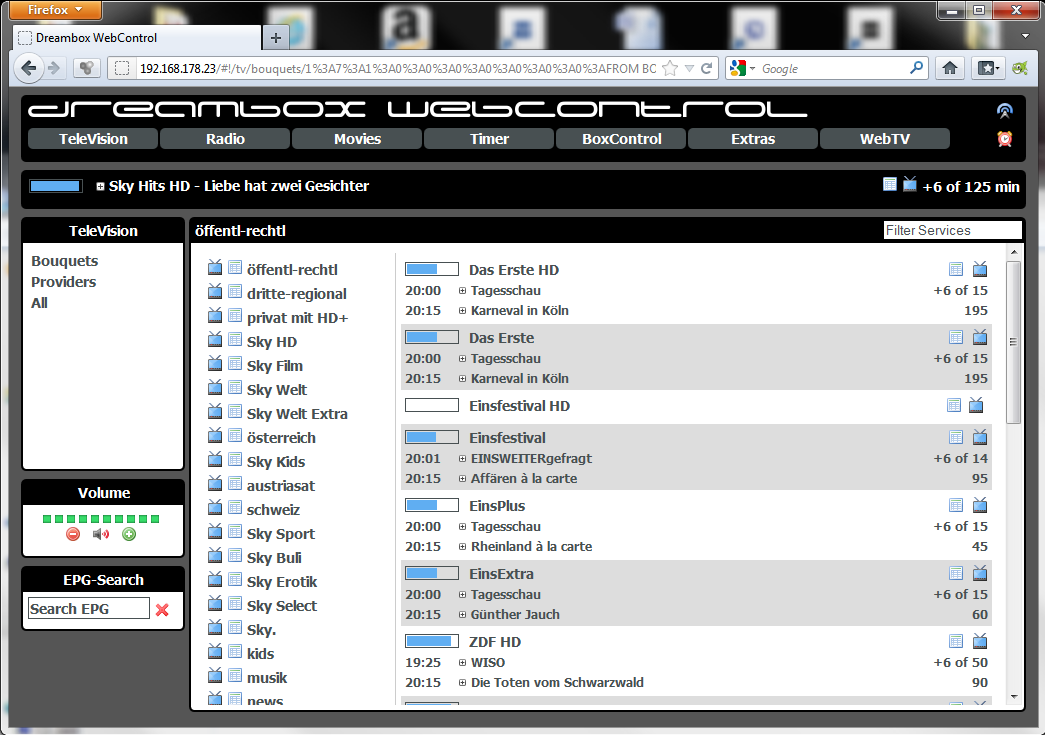Click the volume down minus icon
This screenshot has height=735, width=1045.
coord(73,535)
